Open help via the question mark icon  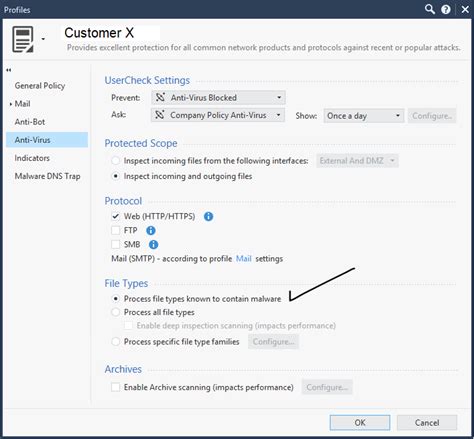(446, 9)
